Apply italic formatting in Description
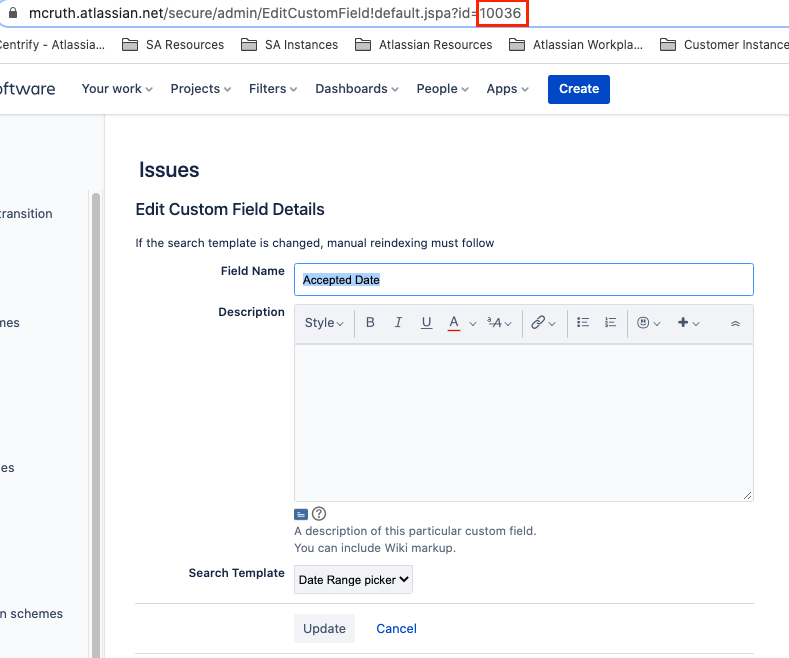The image size is (789, 658). [398, 322]
